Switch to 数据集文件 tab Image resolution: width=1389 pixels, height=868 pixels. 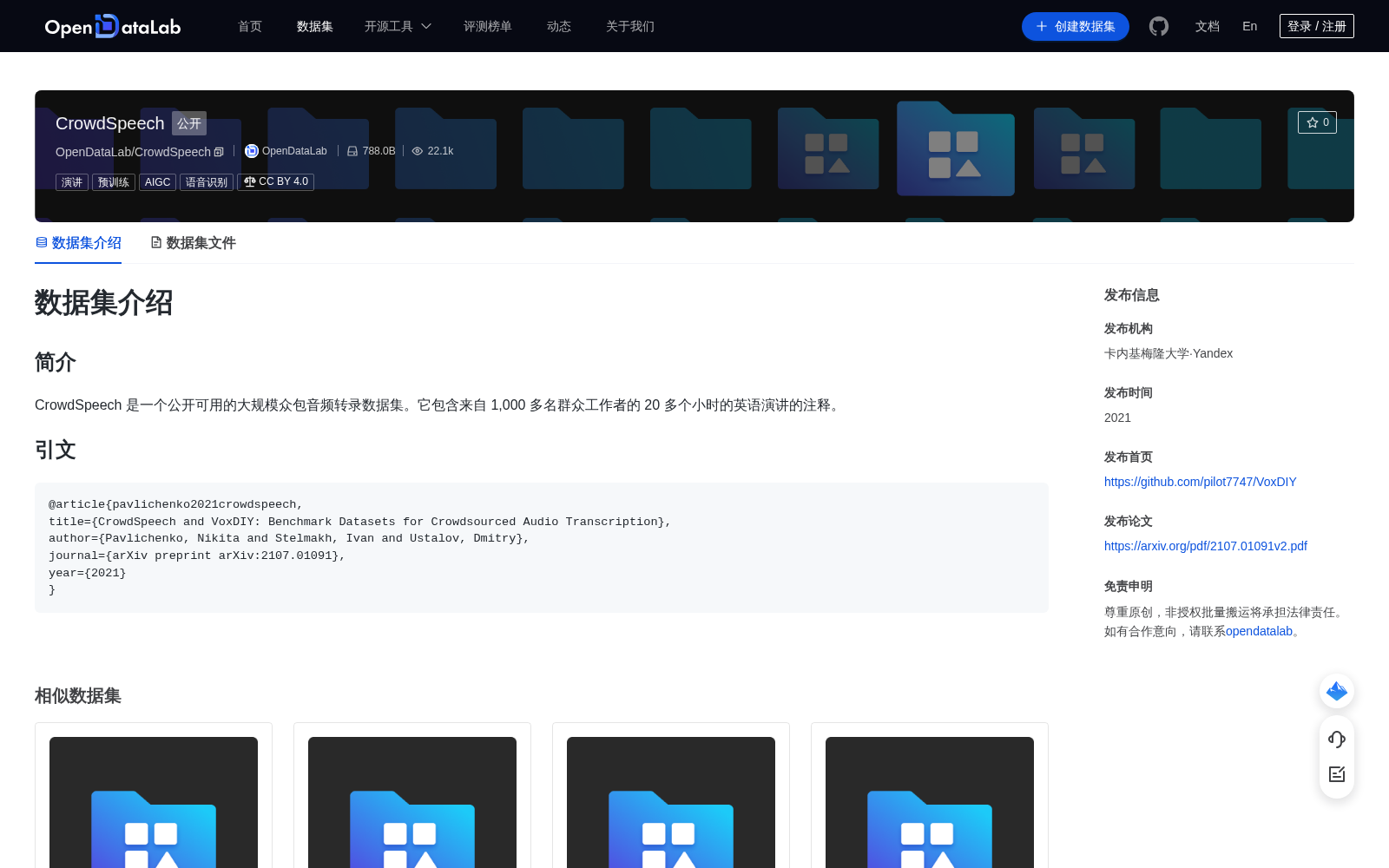click(x=193, y=243)
